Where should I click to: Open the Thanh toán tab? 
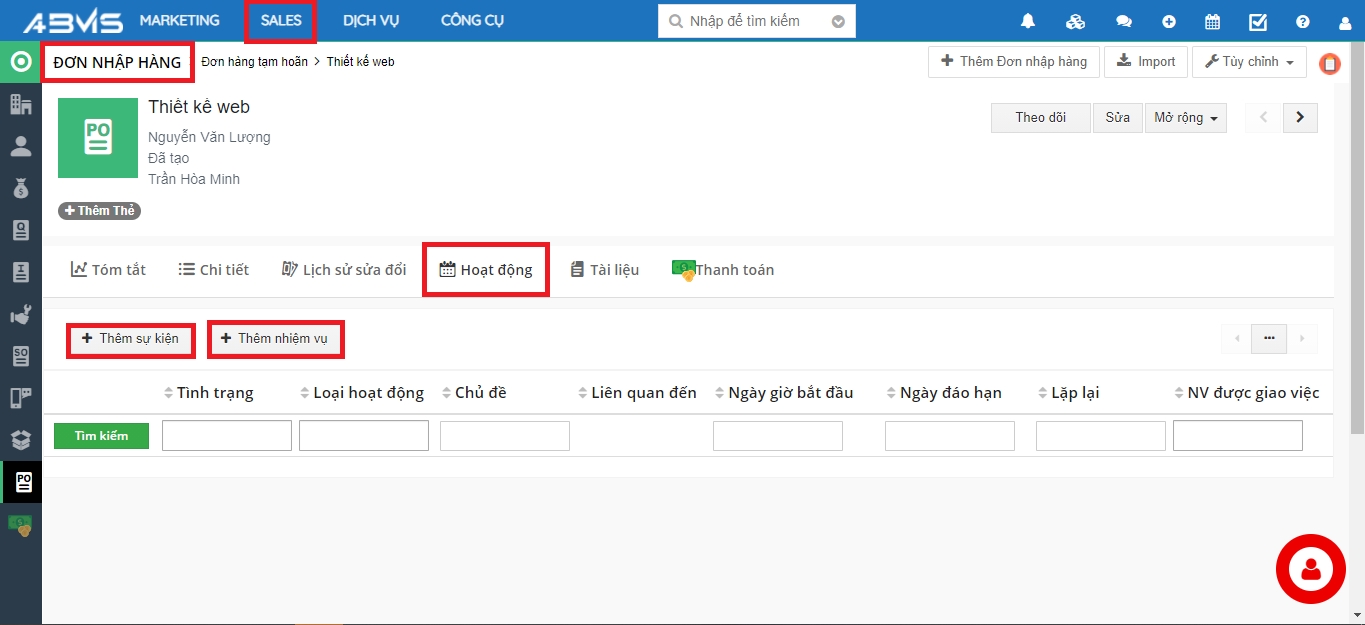click(723, 270)
